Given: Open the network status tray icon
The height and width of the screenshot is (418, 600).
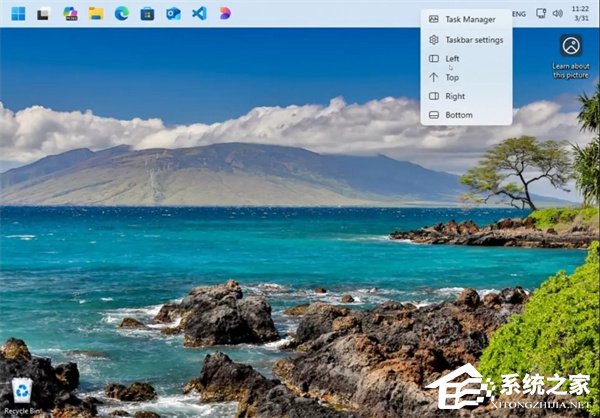Looking at the screenshot, I should (x=541, y=14).
